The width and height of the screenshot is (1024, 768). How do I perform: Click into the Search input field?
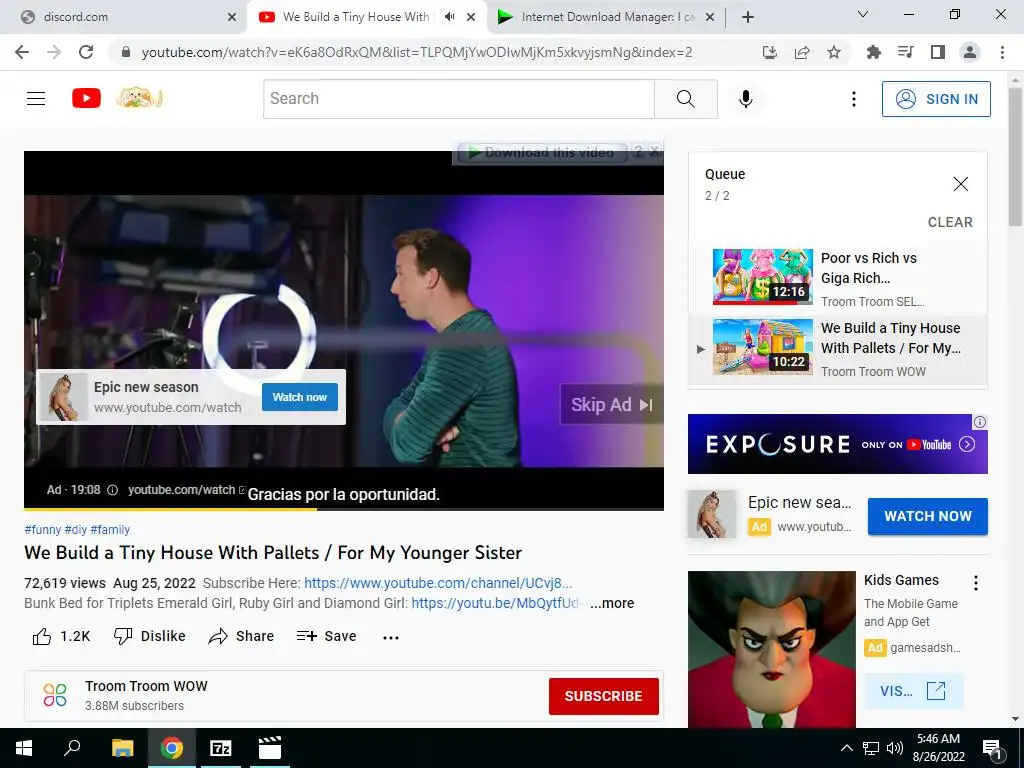tap(458, 99)
